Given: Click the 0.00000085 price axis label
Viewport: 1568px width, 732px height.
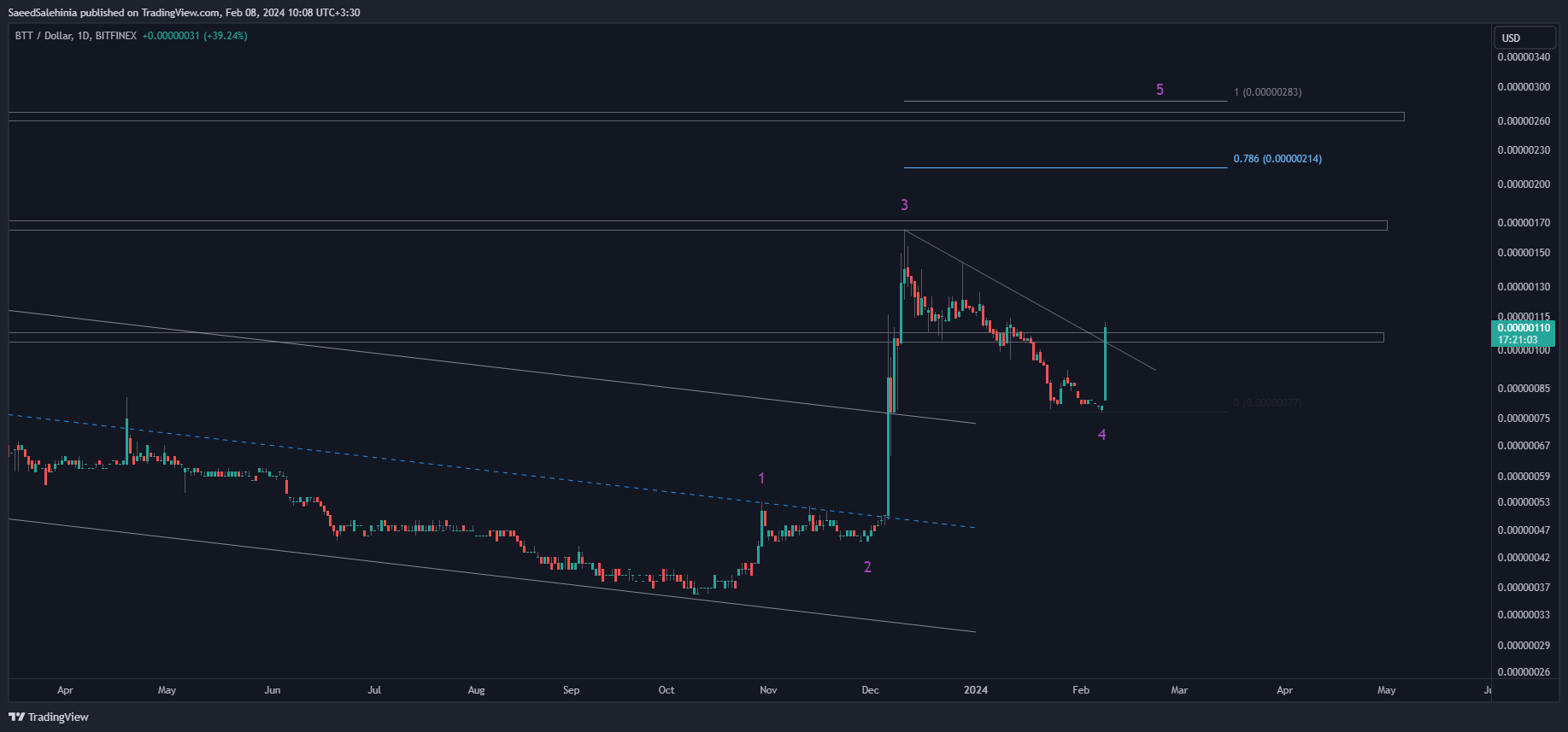Looking at the screenshot, I should pyautogui.click(x=1524, y=389).
